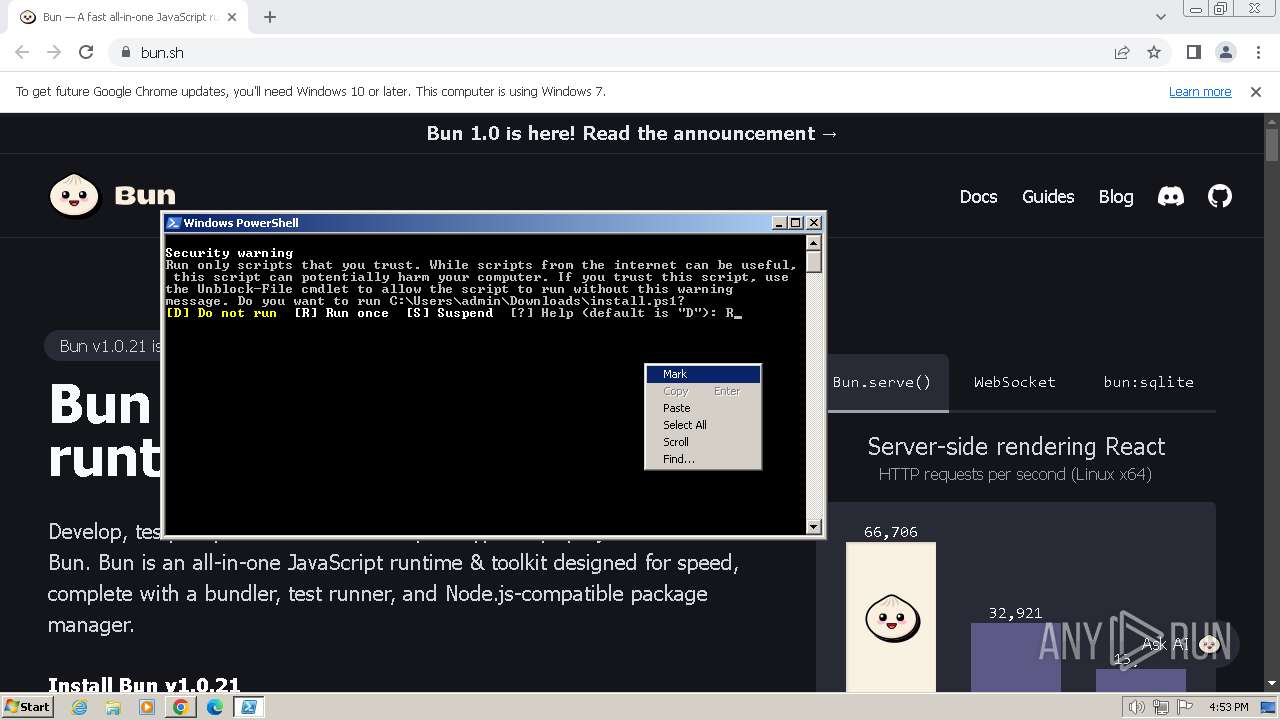Click the Bun 1.0 announcement banner
The width and height of the screenshot is (1280, 720).
(x=632, y=133)
